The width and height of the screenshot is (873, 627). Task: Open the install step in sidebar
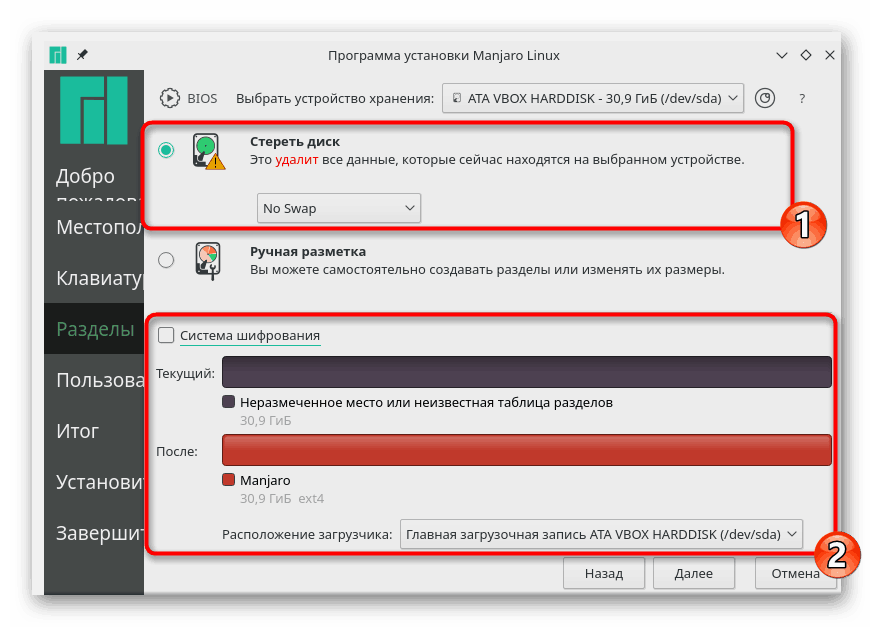[94, 482]
